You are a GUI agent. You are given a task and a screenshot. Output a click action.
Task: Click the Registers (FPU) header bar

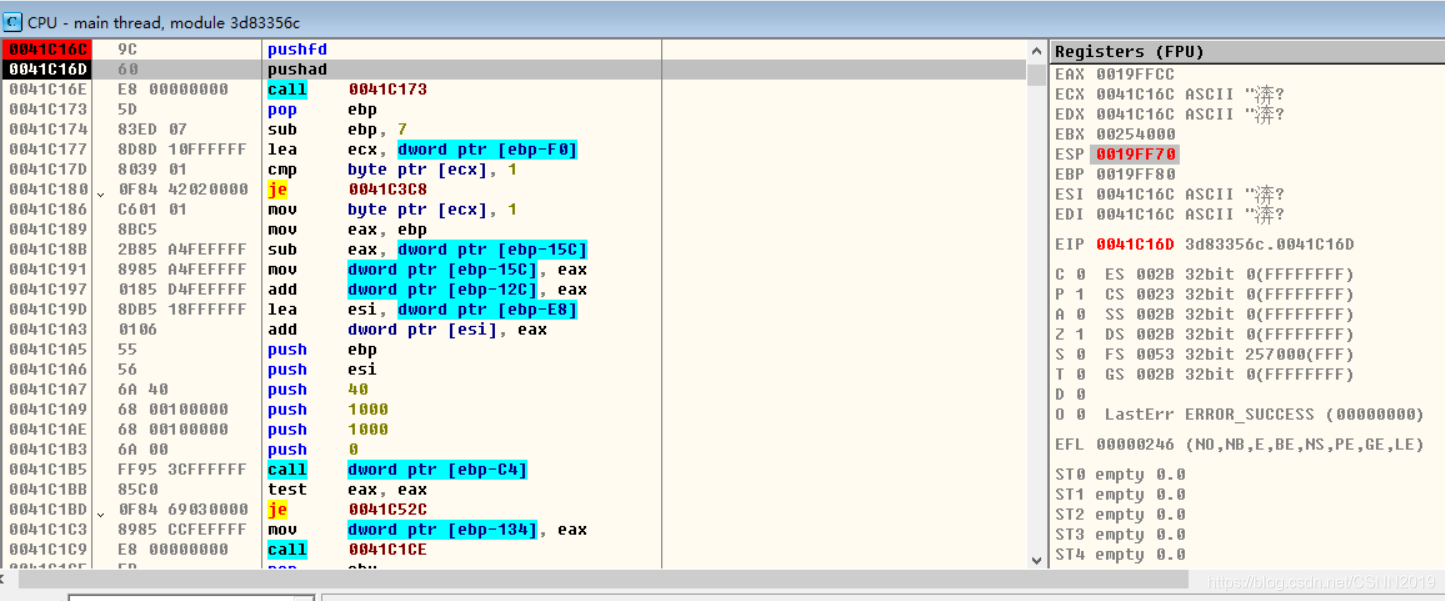tap(1247, 51)
